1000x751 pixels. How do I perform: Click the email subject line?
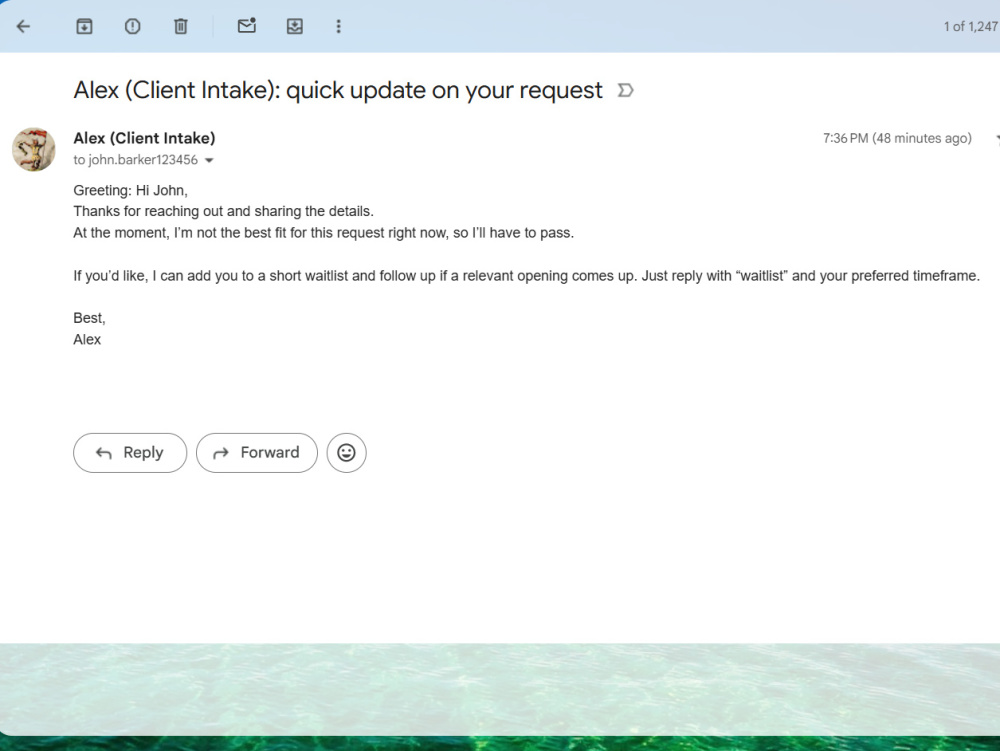point(338,91)
